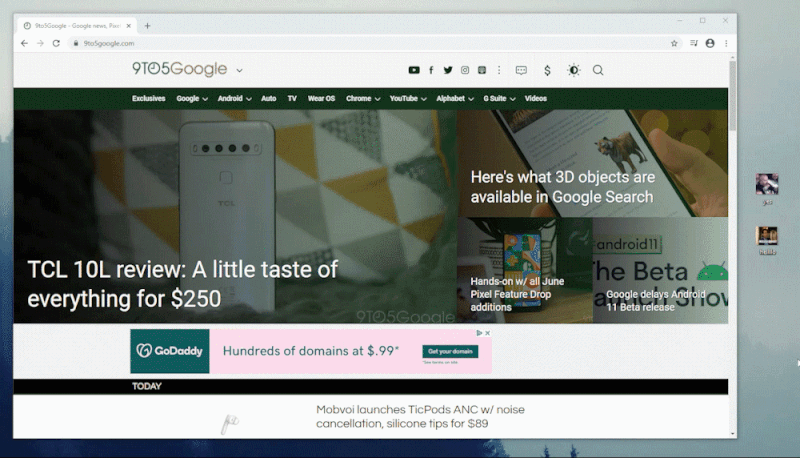This screenshot has width=800, height=458.
Task: Open the Mobvoi TicPods ANC article
Action: tap(420, 416)
